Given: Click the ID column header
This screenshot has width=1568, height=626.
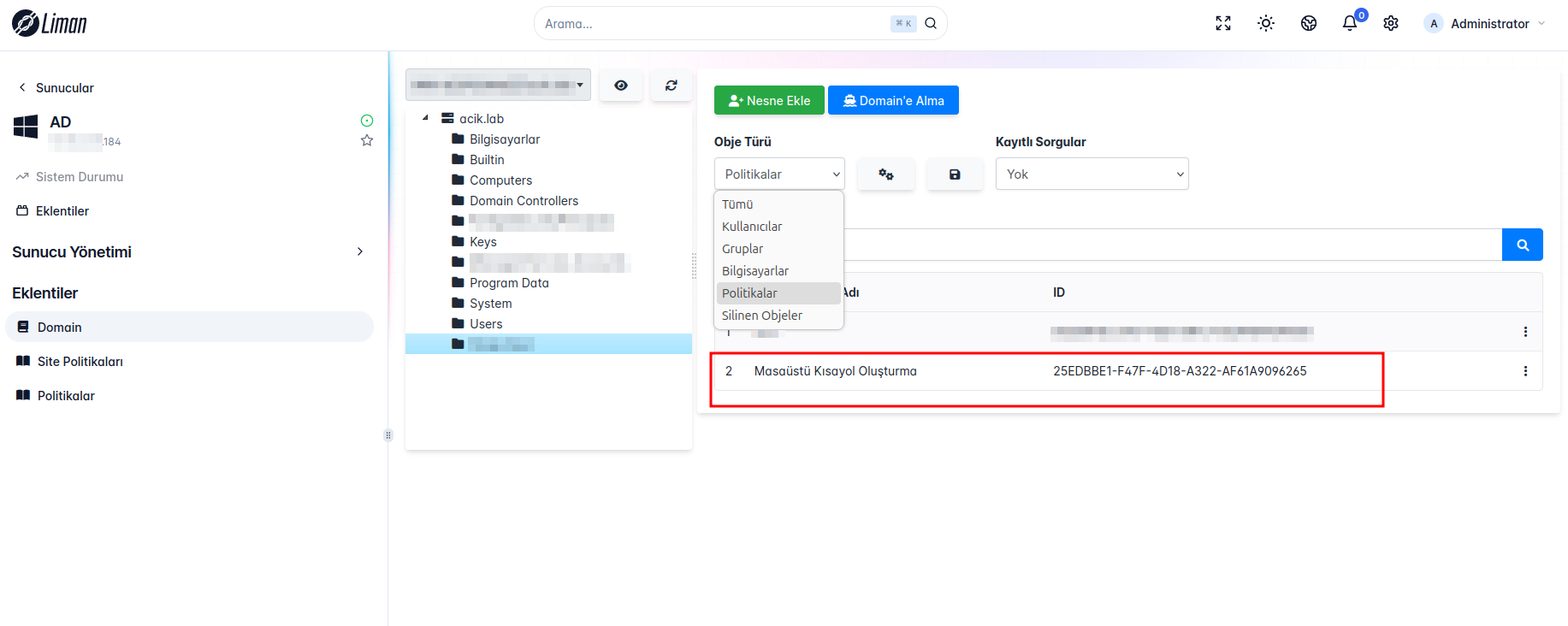Looking at the screenshot, I should (x=1059, y=292).
